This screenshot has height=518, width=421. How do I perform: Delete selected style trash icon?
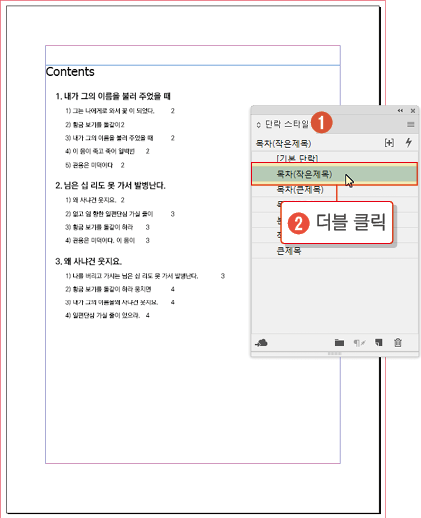(398, 342)
